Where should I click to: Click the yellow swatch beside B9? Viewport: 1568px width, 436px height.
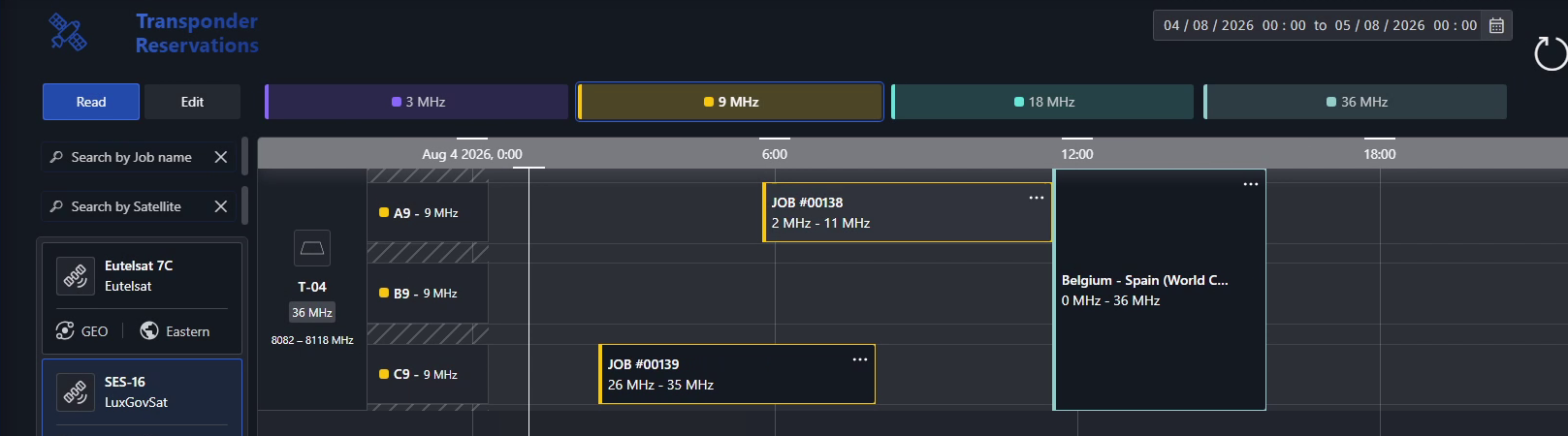(384, 293)
